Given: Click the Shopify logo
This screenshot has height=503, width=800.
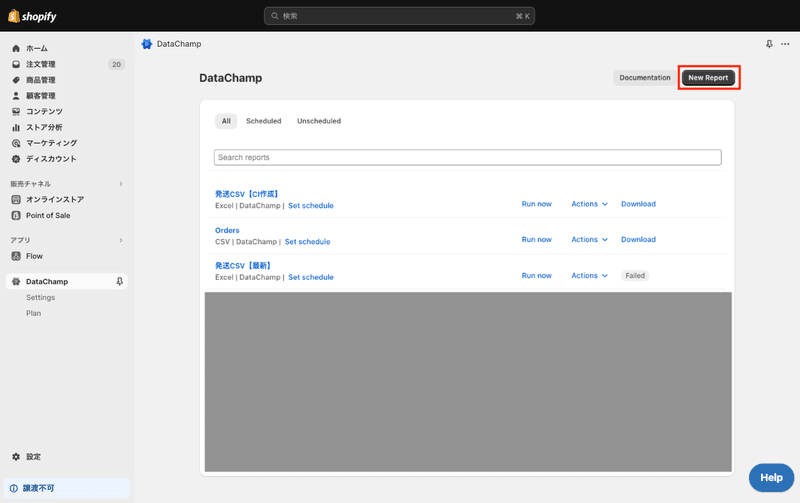Looking at the screenshot, I should pos(32,16).
